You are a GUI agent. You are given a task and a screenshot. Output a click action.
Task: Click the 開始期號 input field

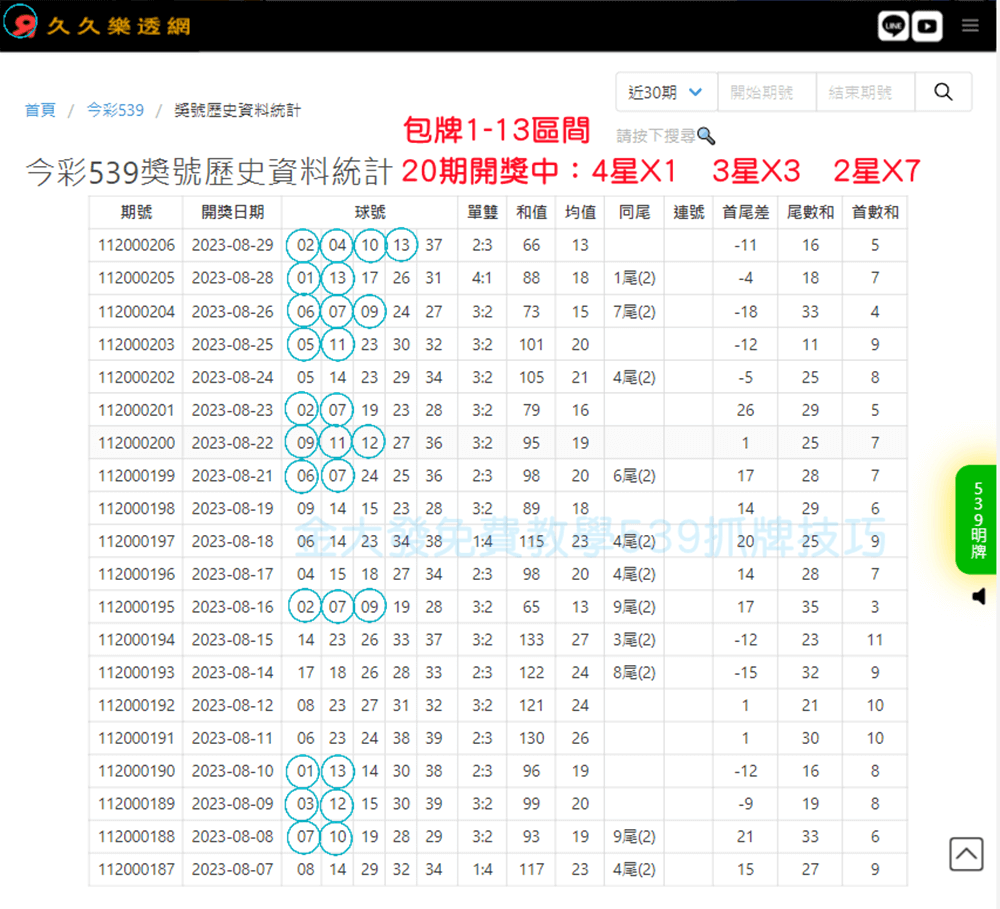[767, 92]
